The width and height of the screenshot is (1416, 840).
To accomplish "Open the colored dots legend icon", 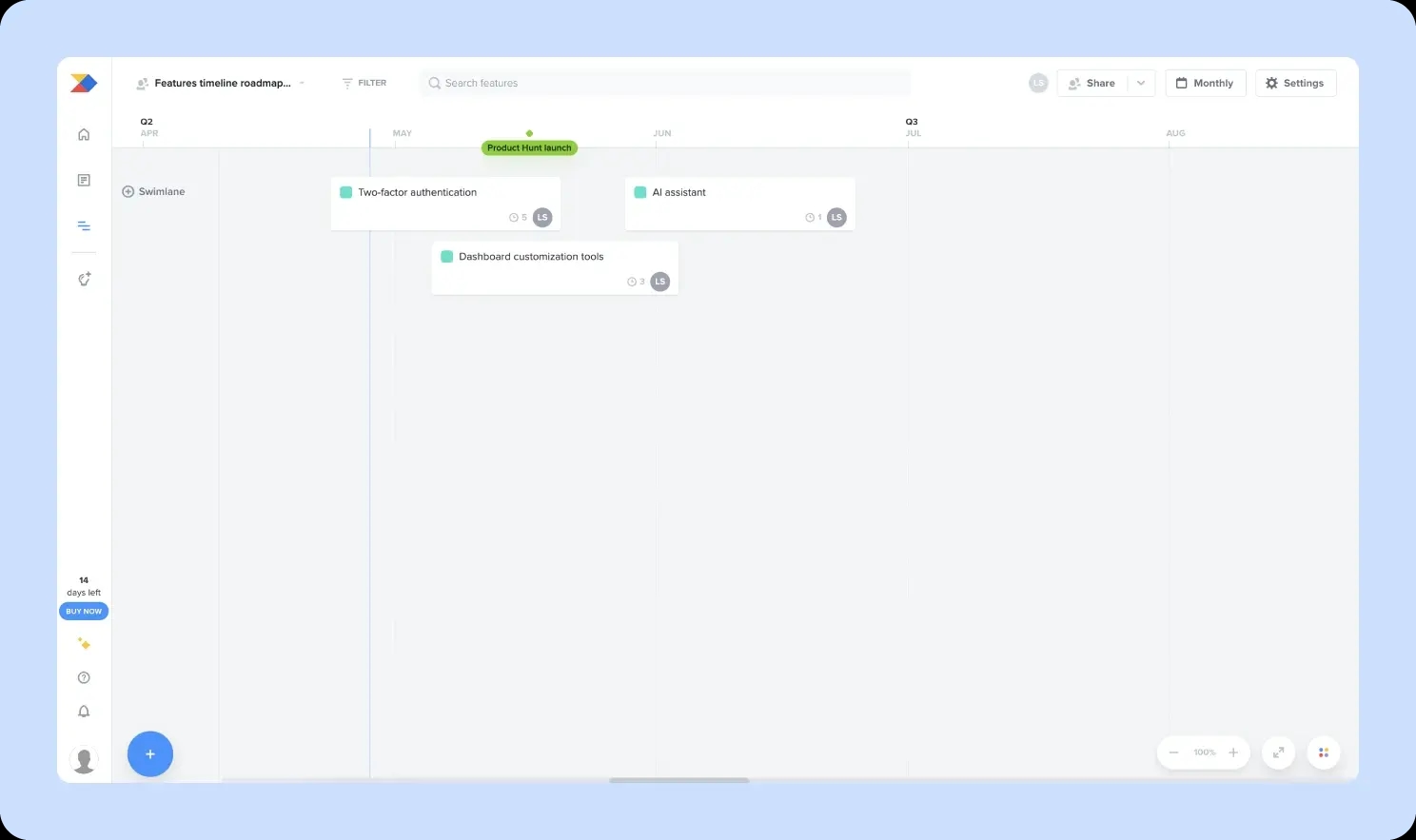I will pos(1324,752).
